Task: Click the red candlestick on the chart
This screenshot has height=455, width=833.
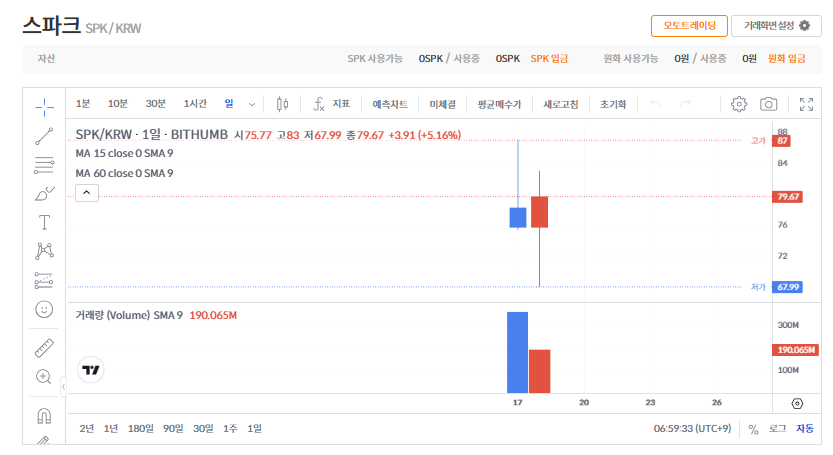Action: click(x=539, y=212)
